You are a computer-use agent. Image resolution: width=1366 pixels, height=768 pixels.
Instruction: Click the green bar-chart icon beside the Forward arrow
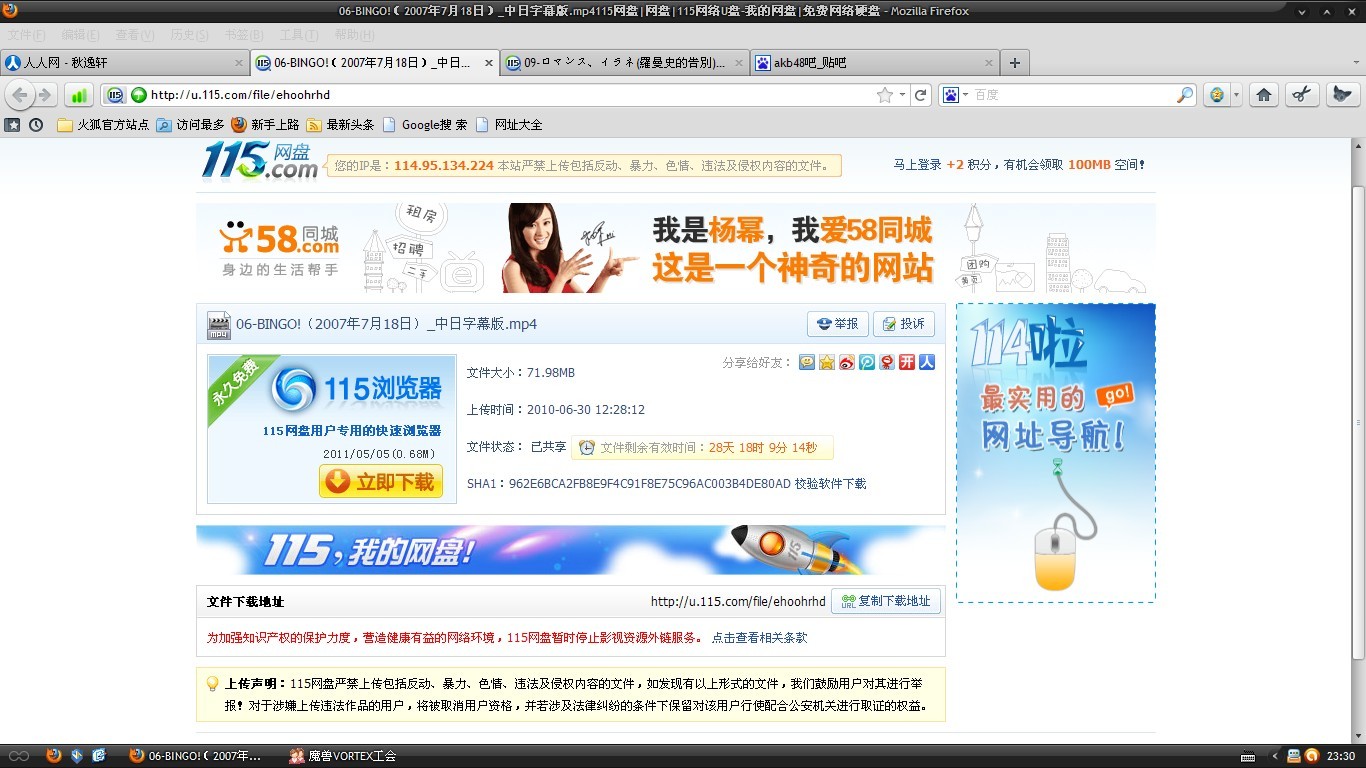(x=79, y=95)
